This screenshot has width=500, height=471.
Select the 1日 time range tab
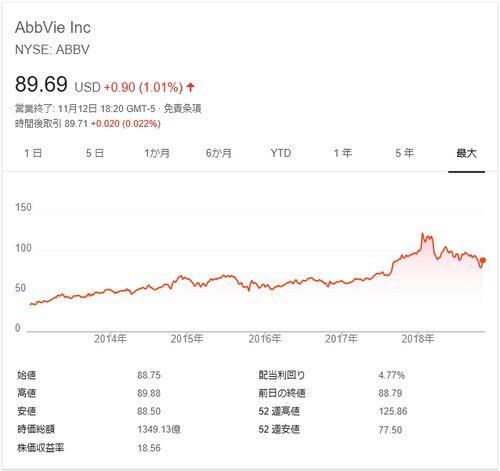(33, 153)
